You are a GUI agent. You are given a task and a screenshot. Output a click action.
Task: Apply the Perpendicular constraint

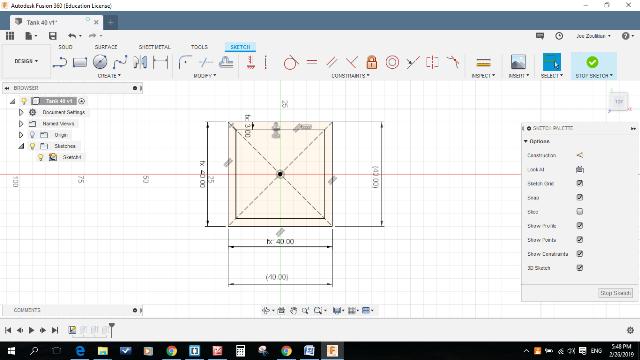coord(352,62)
